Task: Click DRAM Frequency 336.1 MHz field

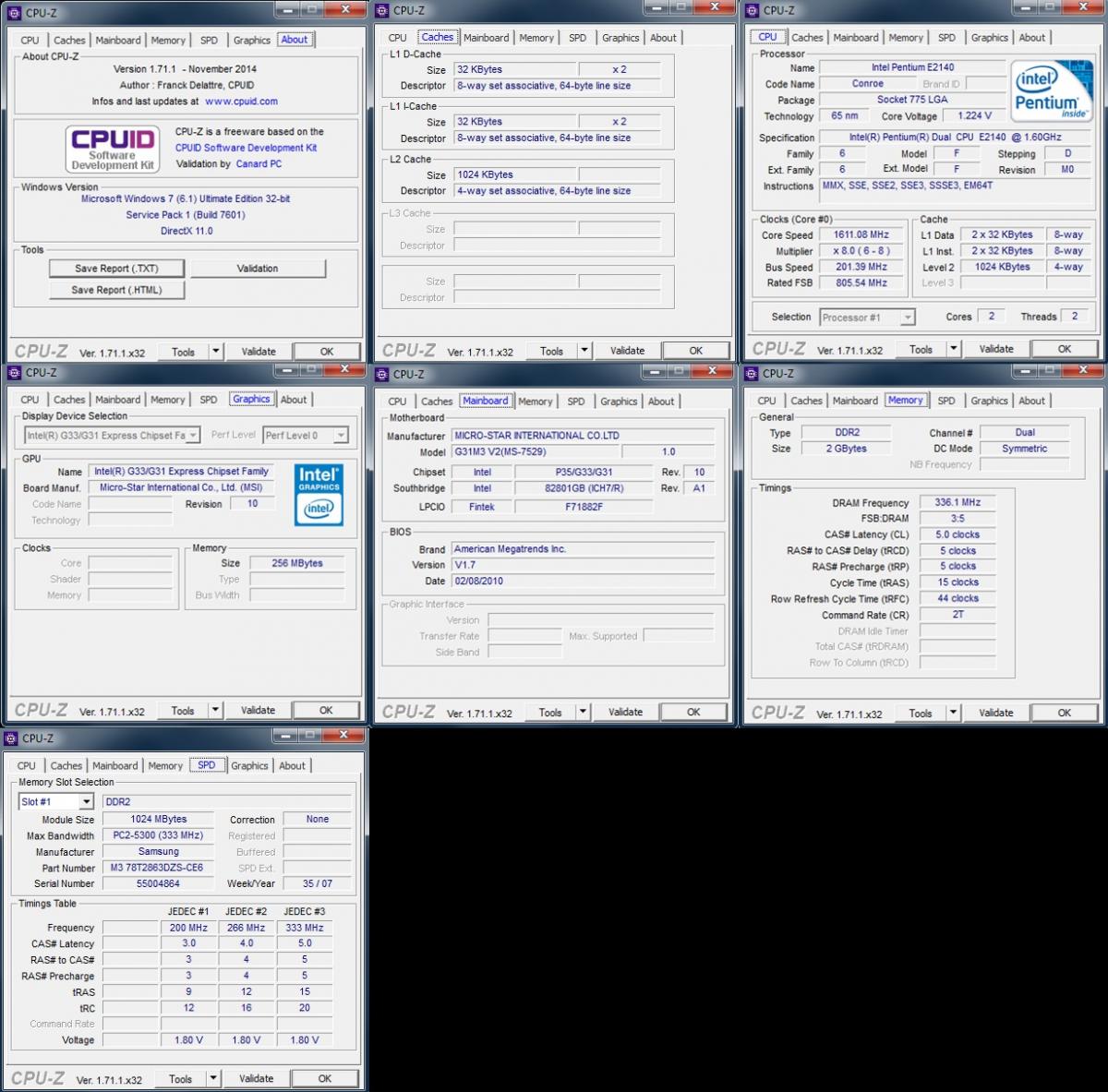Action: point(957,503)
